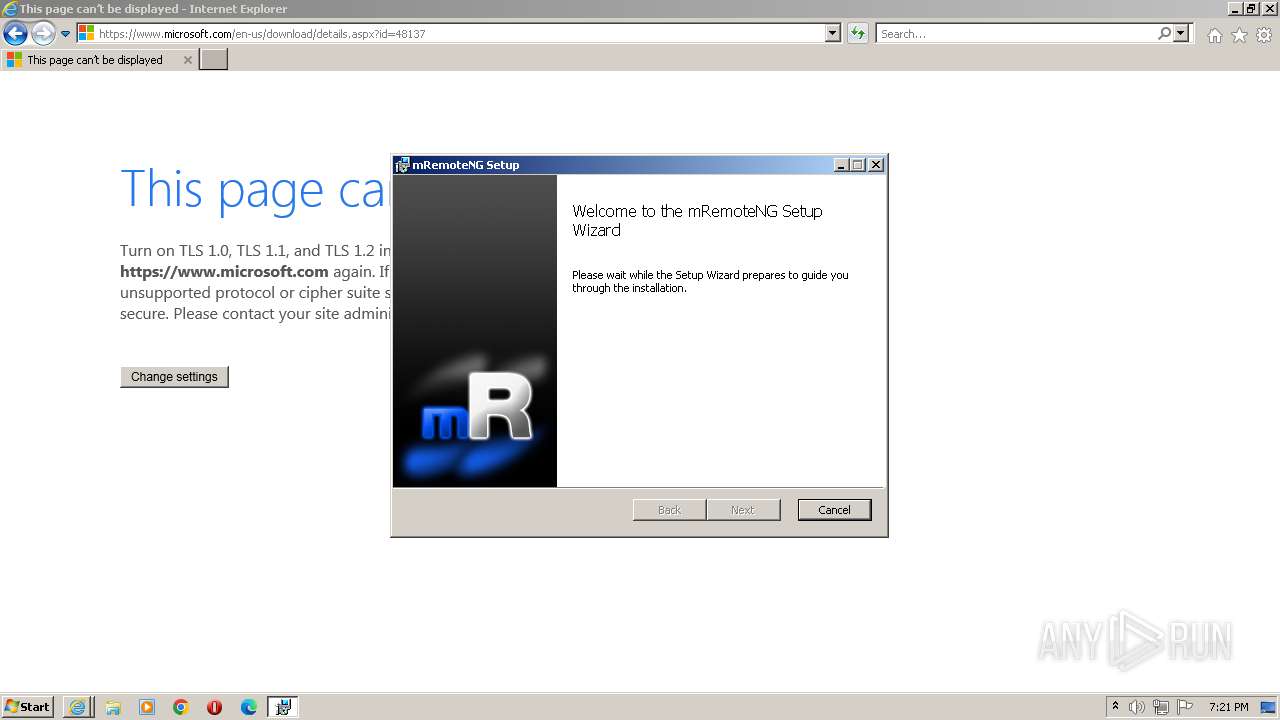Click the microsoft.com URL in address bar
This screenshot has height=720, width=1280.
tap(262, 34)
